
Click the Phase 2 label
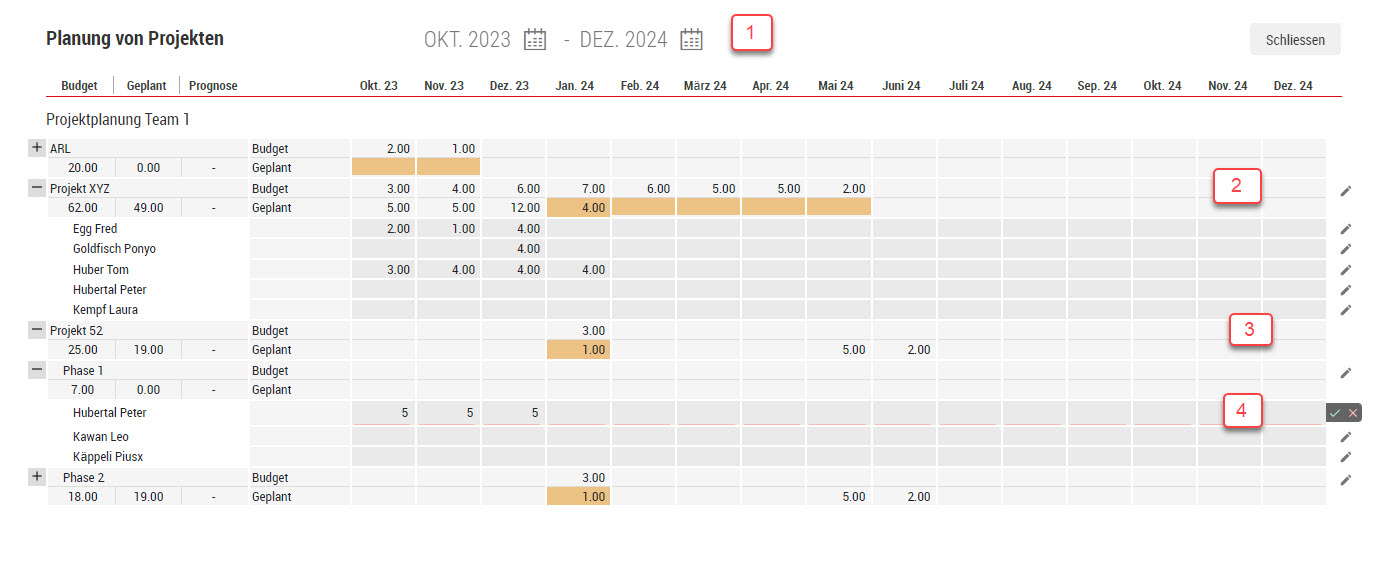coord(83,477)
